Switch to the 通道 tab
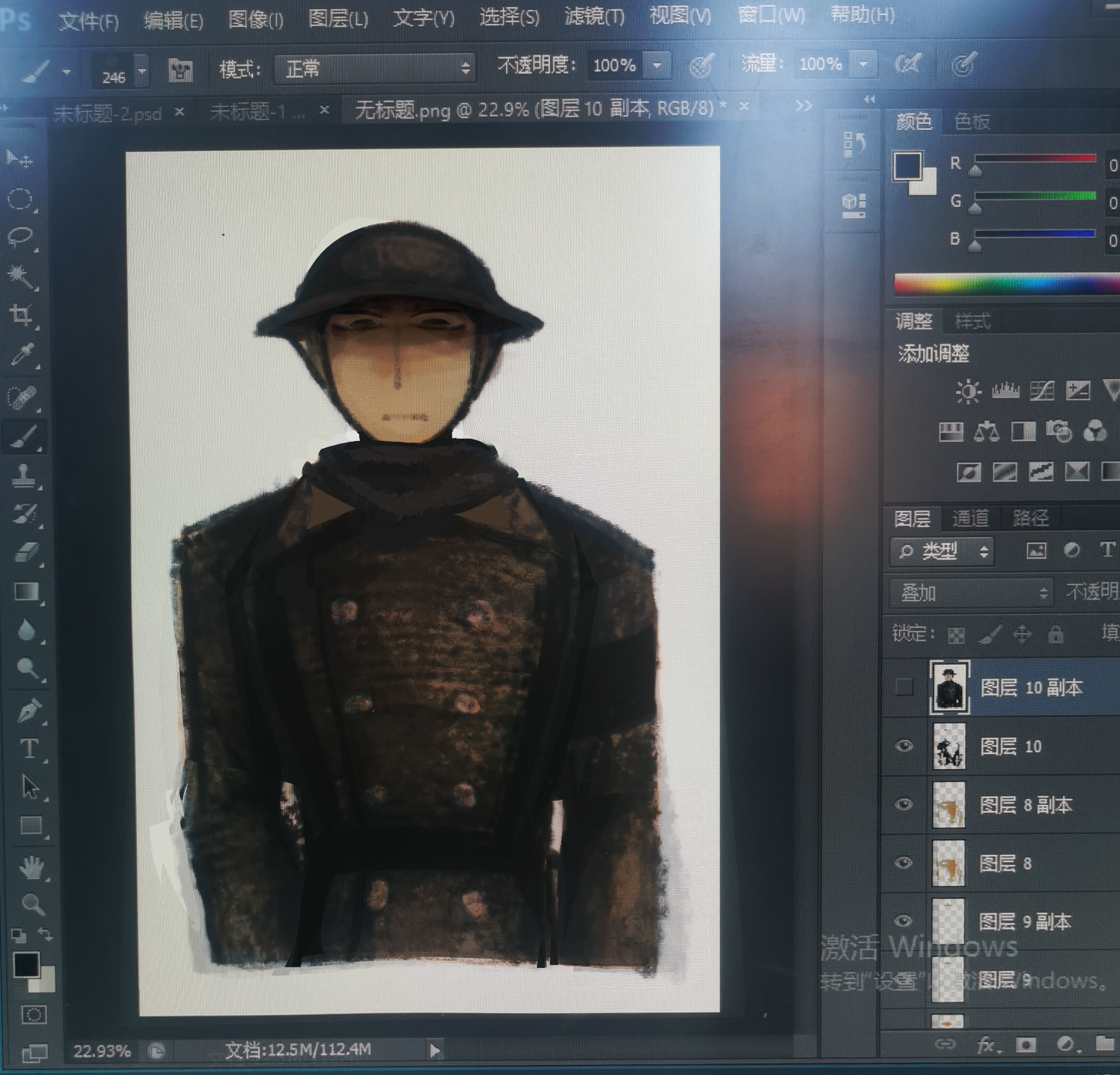The width and height of the screenshot is (1120, 1075). [970, 518]
